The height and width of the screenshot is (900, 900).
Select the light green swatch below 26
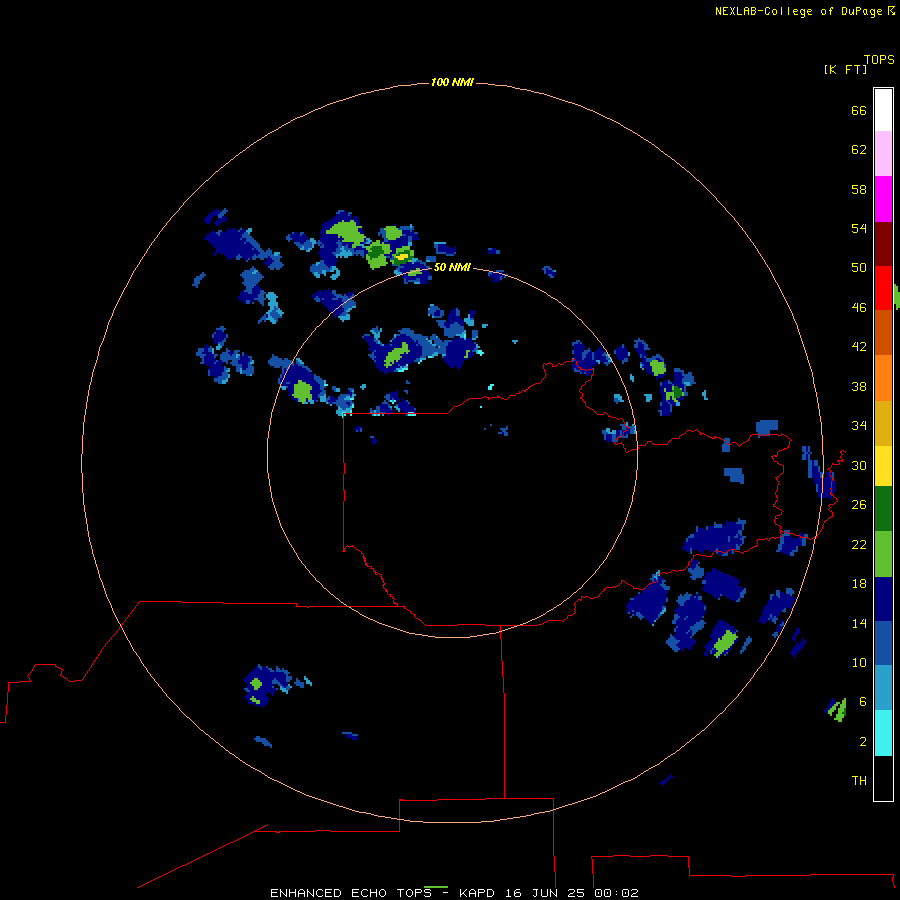(883, 554)
